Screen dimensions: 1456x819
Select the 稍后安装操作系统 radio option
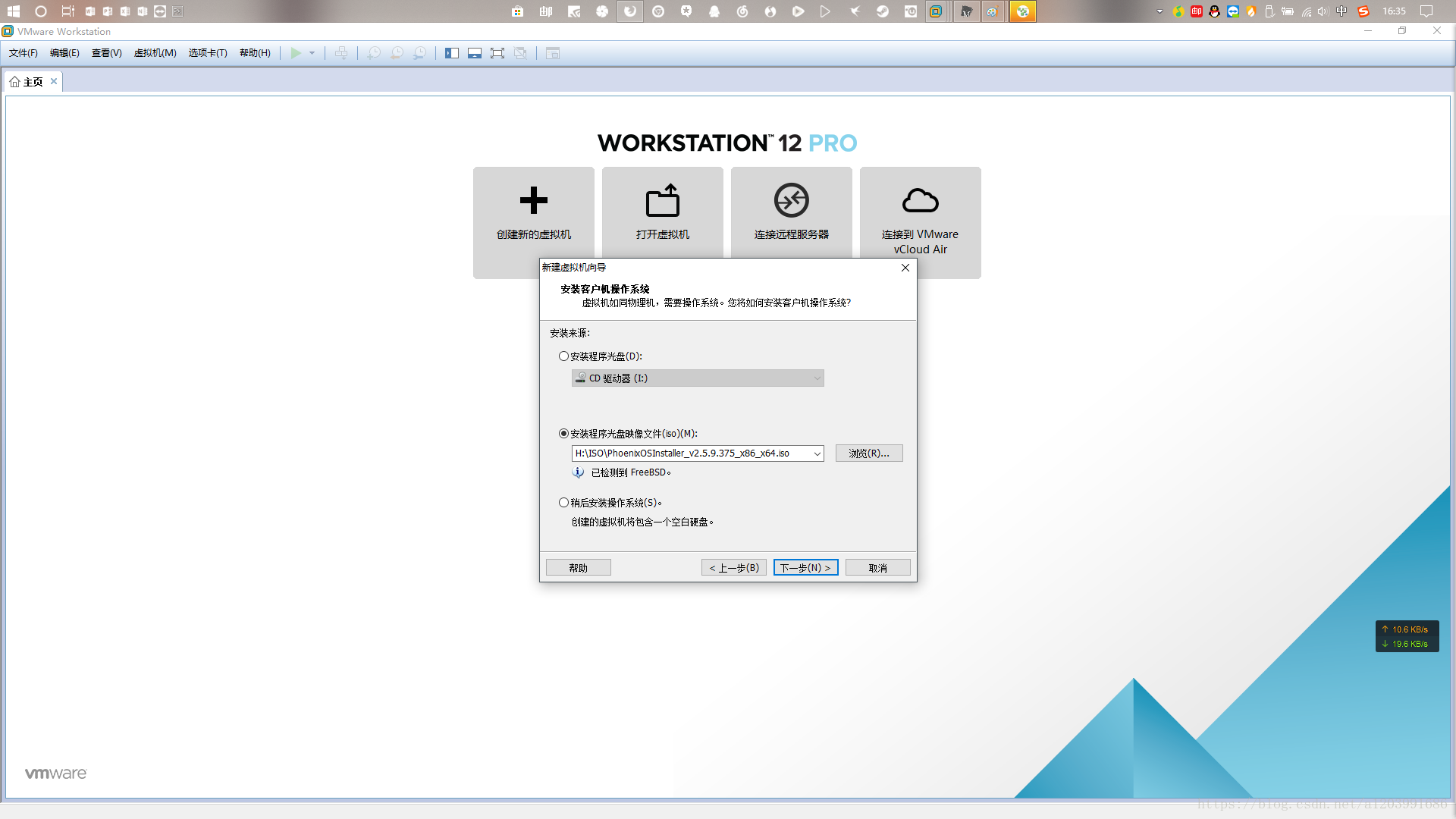[563, 503]
